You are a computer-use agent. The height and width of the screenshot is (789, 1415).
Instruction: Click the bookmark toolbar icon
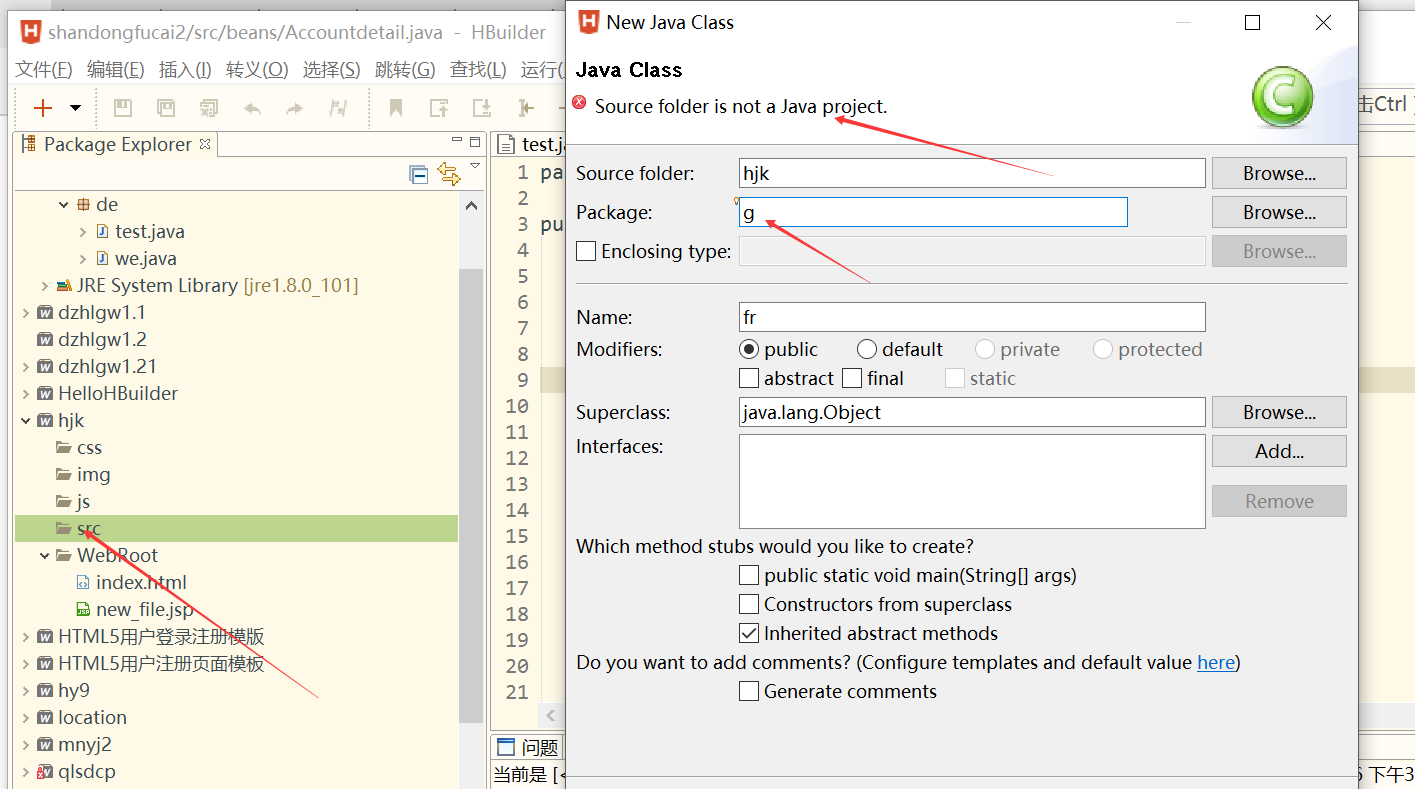[x=396, y=108]
